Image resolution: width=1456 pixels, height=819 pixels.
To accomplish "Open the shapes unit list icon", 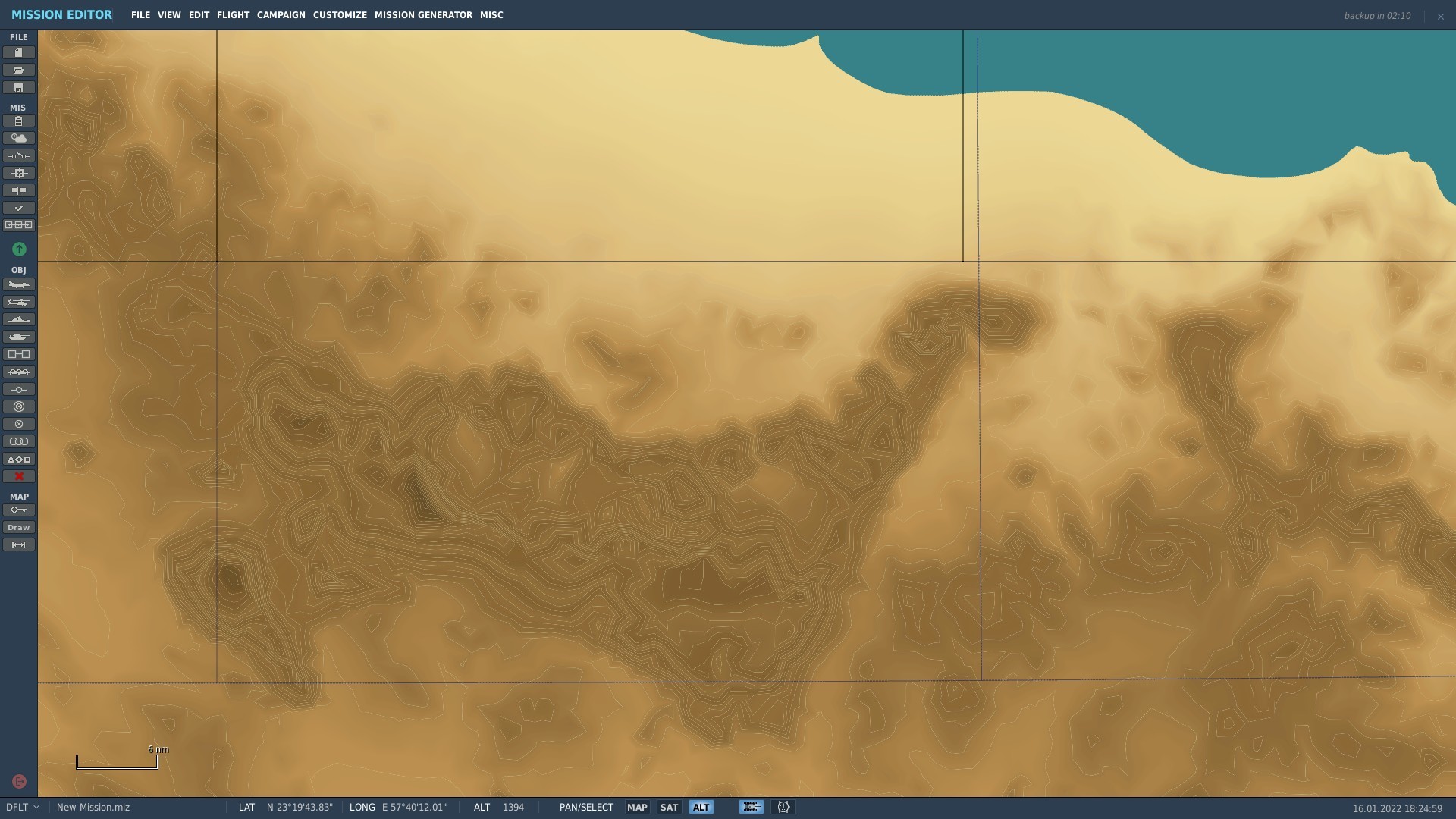I will 19,459.
